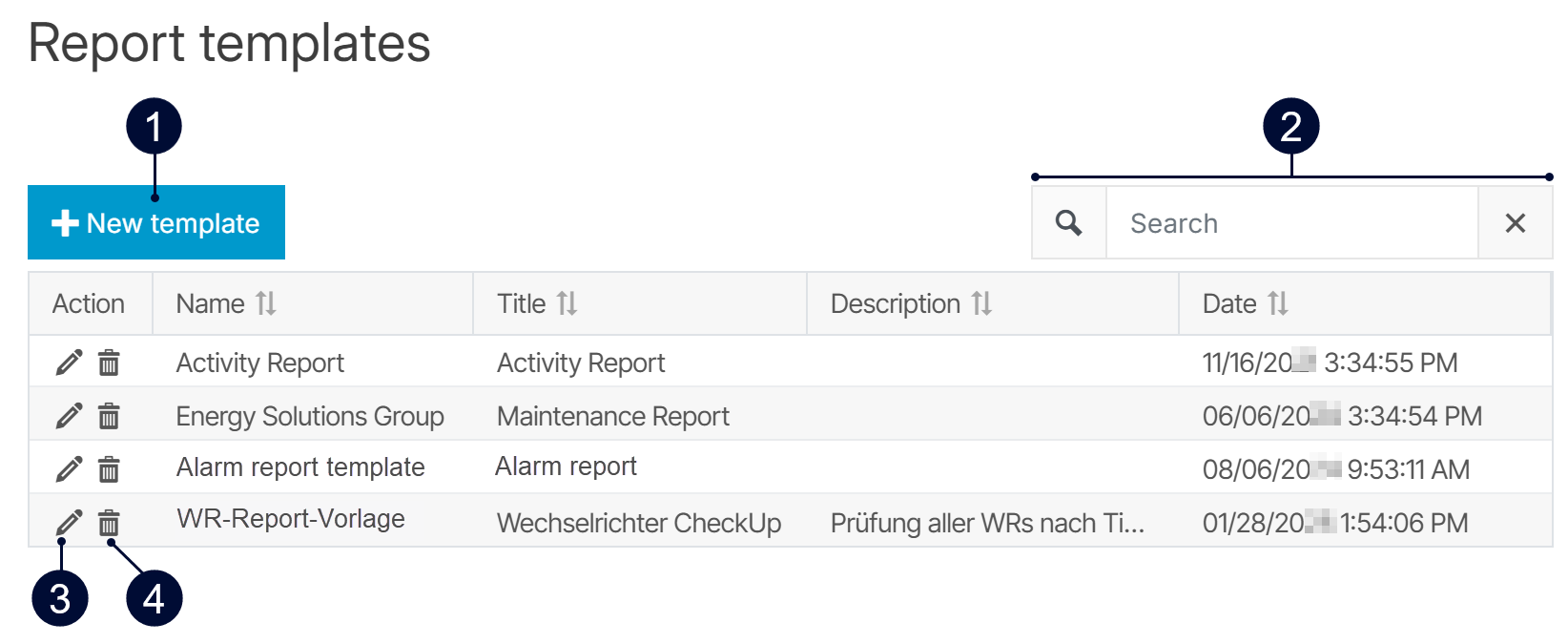Click the Wechselrichter CheckUp title cell
The image size is (1568, 643).
[x=639, y=523]
